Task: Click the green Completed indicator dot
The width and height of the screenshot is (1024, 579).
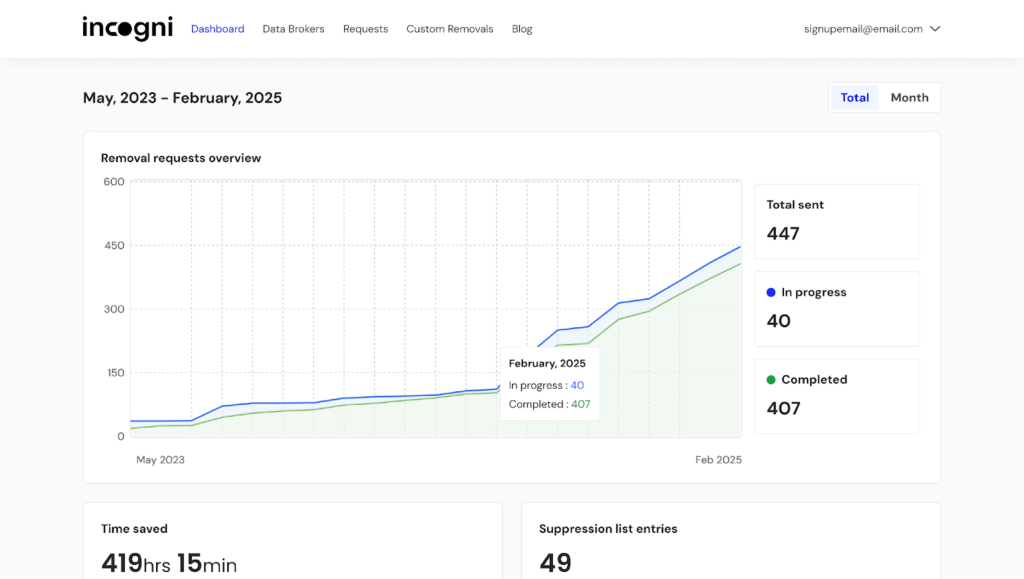Action: pos(770,379)
